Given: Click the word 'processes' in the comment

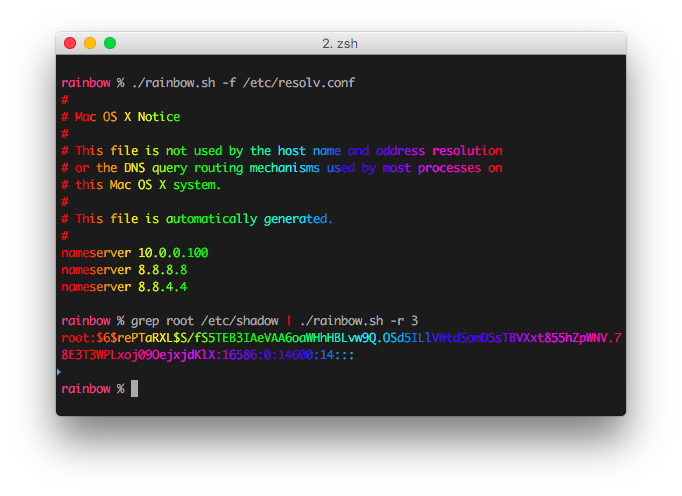Looking at the screenshot, I should pyautogui.click(x=449, y=168).
